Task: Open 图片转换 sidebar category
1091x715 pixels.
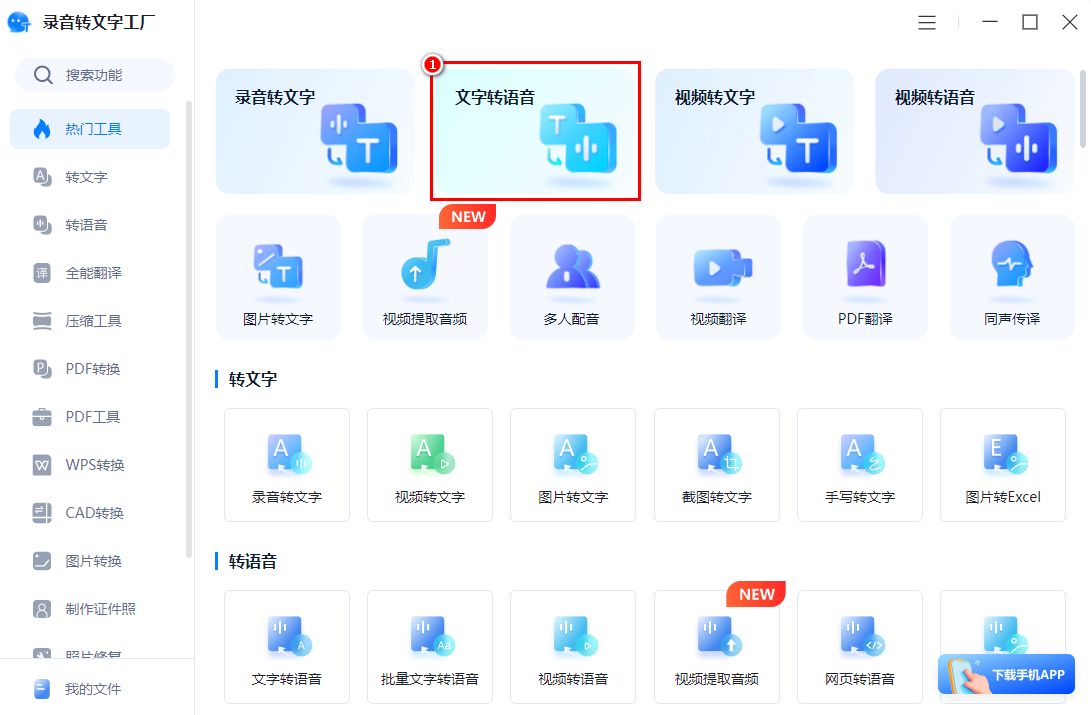Action: click(90, 561)
